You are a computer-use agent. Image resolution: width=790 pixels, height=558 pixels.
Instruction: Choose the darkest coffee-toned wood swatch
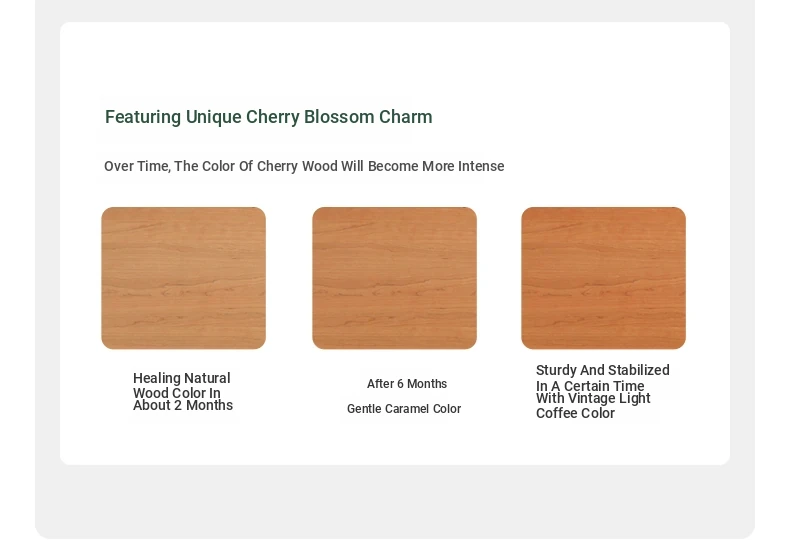[x=604, y=278]
